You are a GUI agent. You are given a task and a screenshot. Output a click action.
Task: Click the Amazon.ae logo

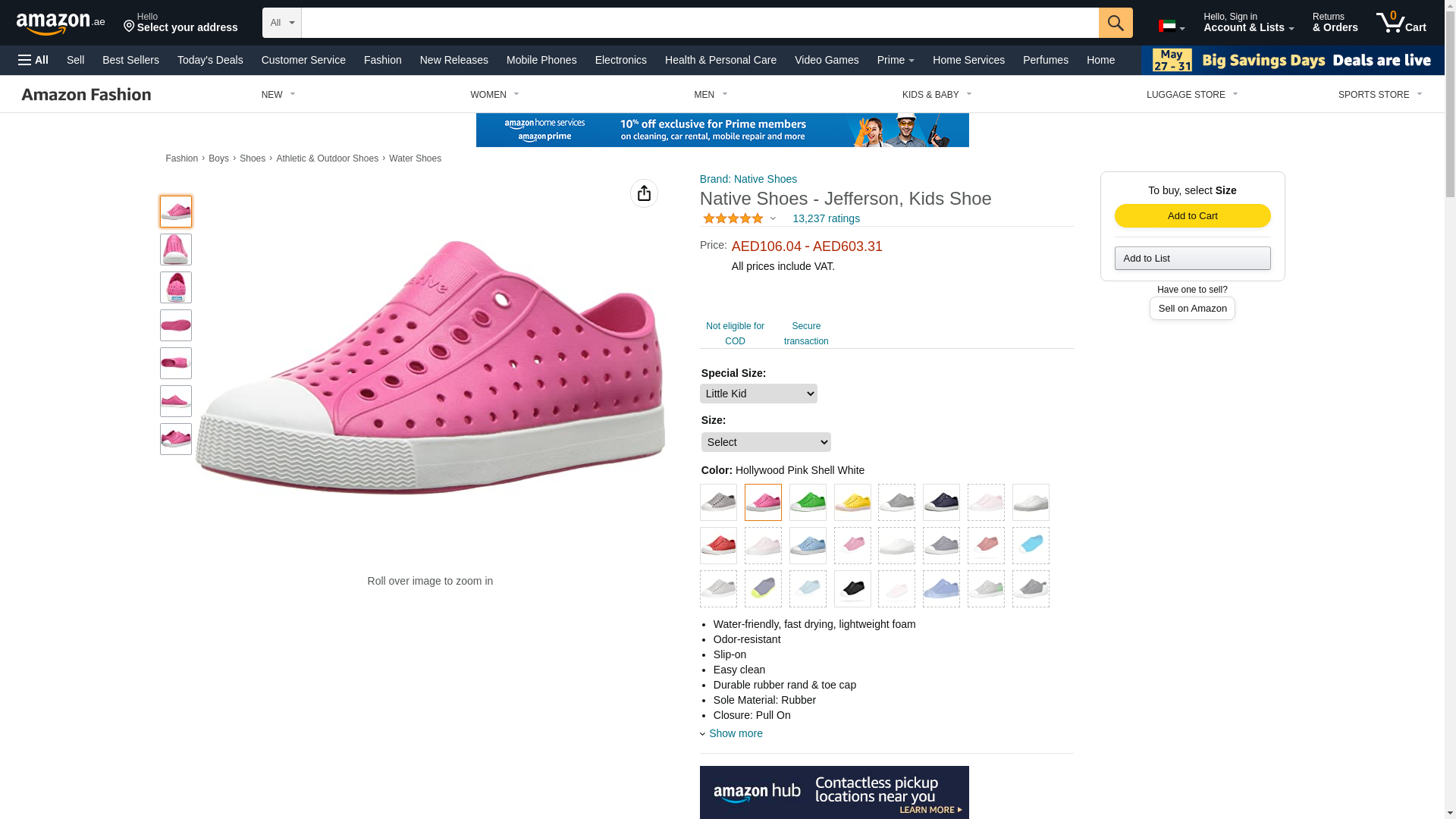coord(61,24)
